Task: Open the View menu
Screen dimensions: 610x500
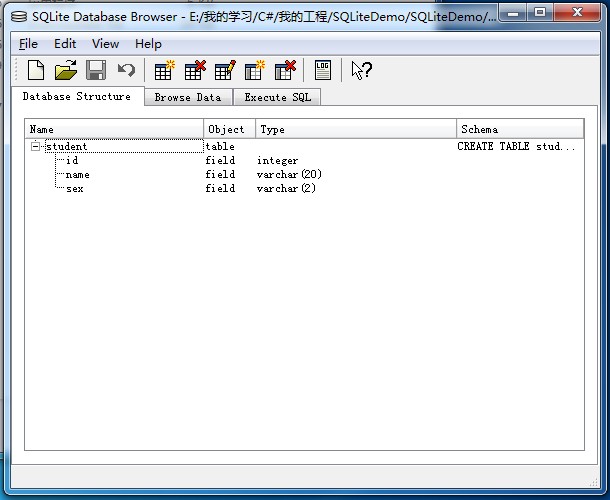Action: 105,44
